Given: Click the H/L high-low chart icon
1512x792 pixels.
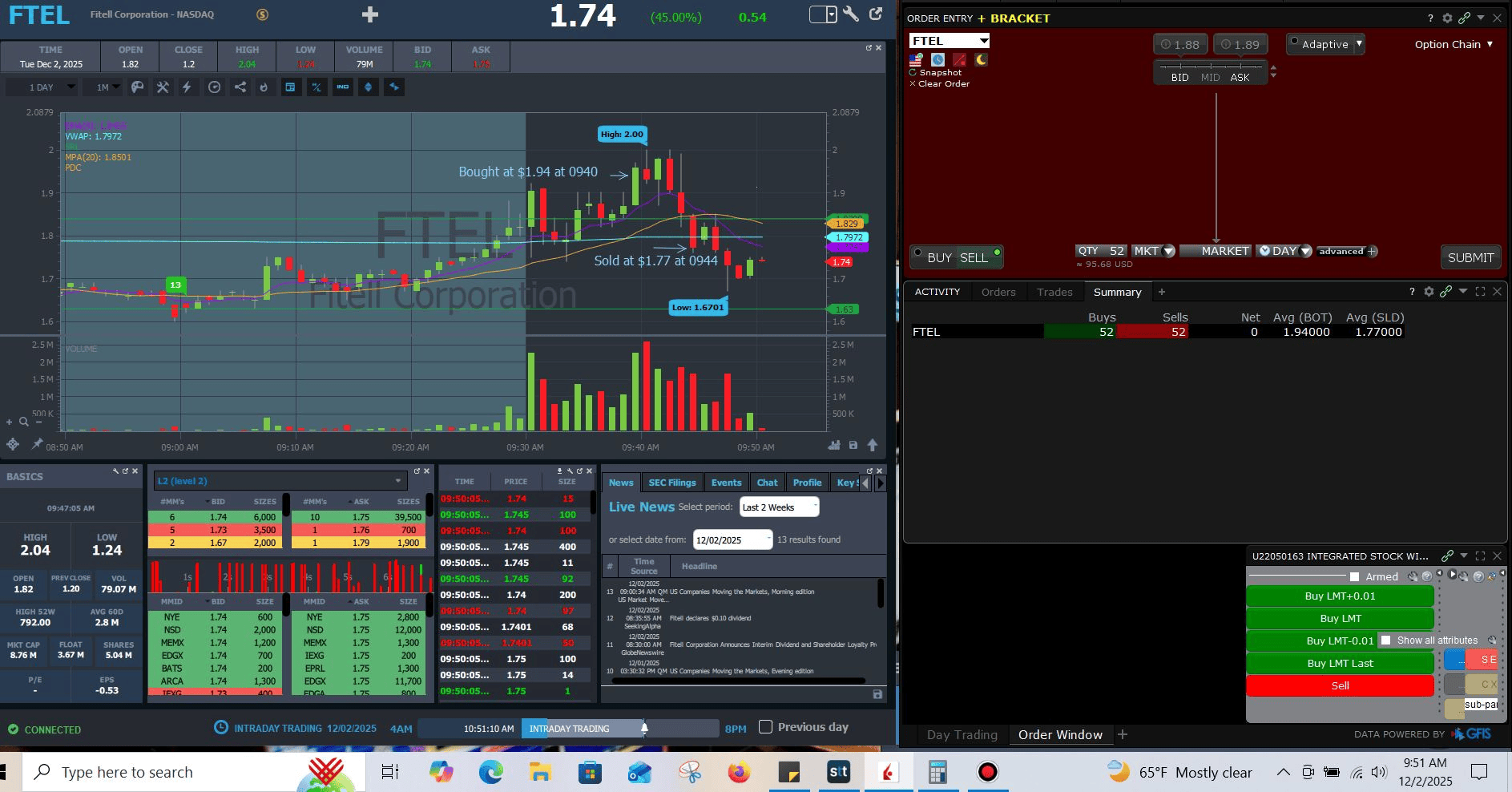Looking at the screenshot, I should (x=317, y=87).
